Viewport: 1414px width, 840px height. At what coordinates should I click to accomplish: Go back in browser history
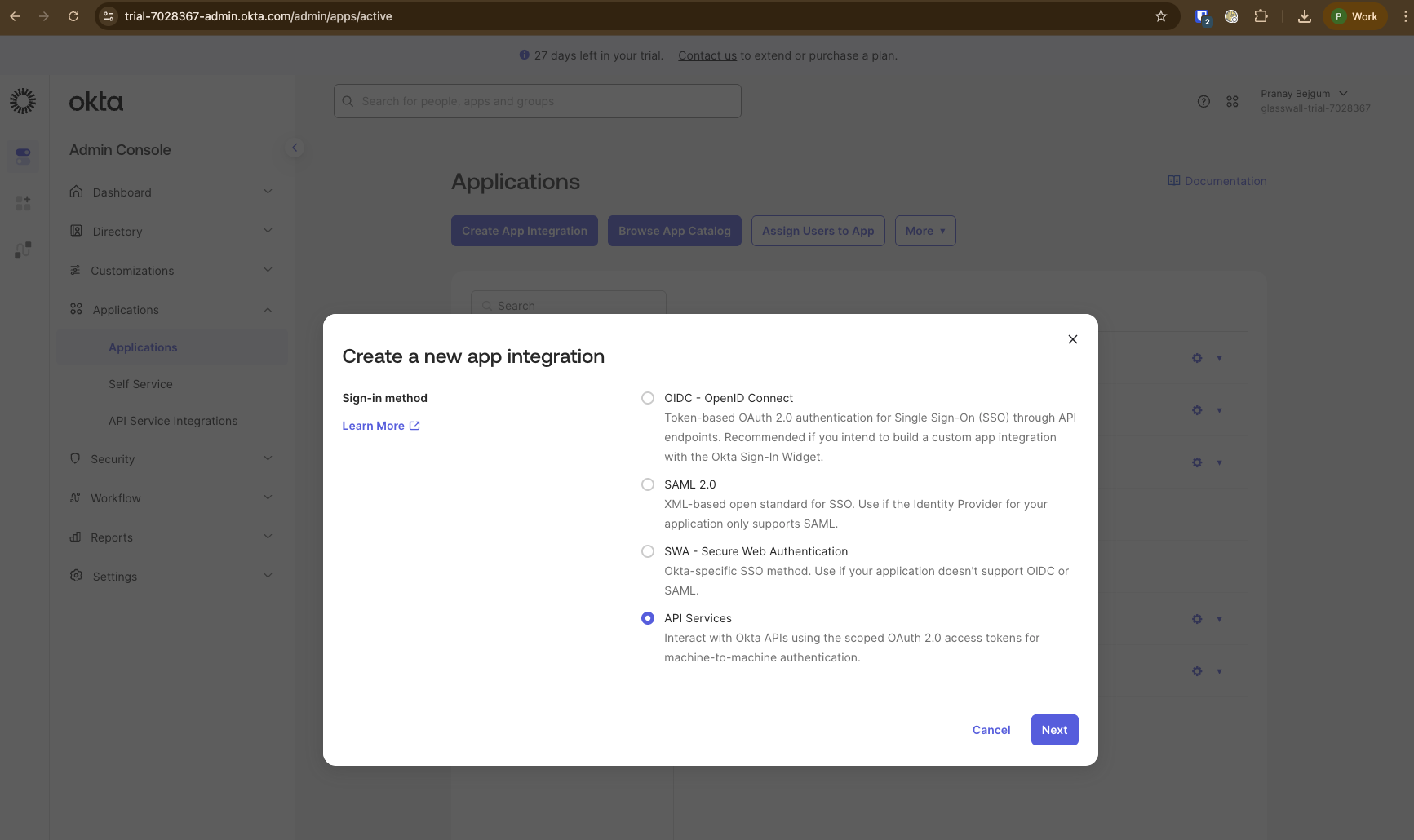tap(15, 16)
